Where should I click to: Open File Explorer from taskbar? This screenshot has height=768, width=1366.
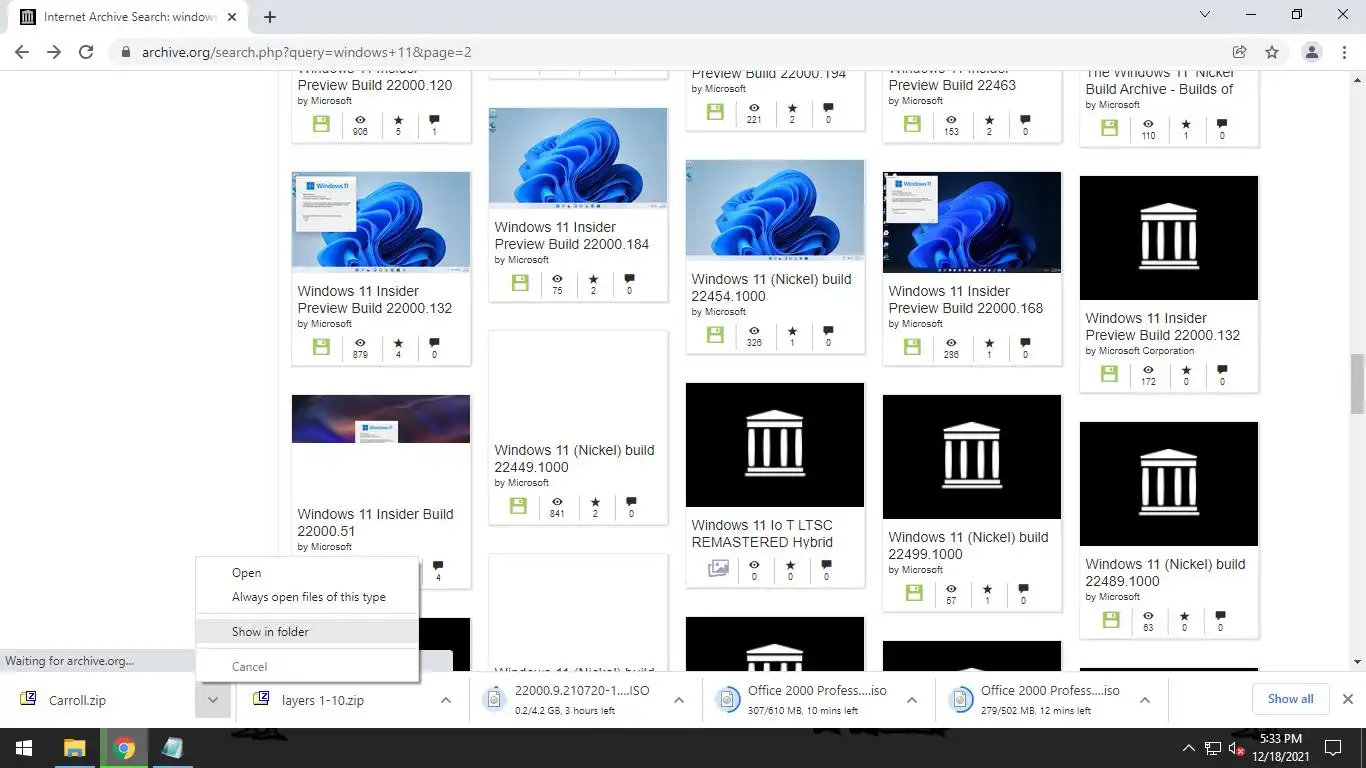click(74, 748)
